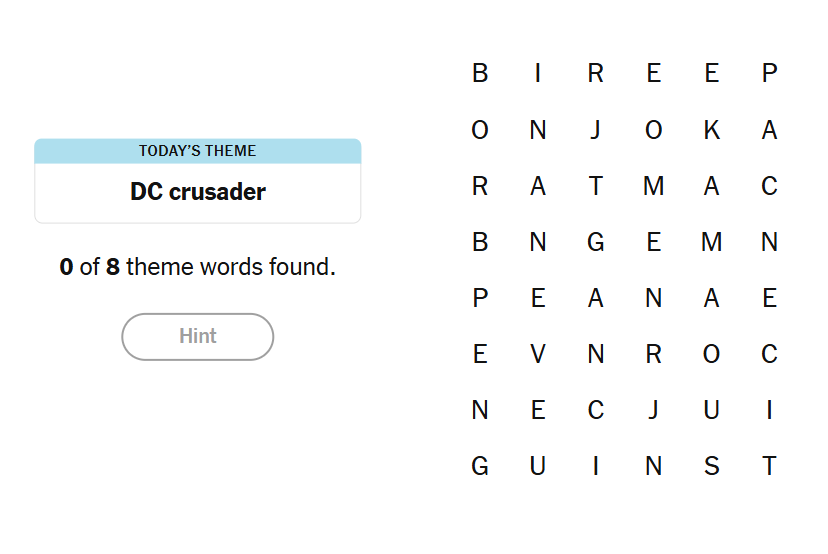Select the T in the bottom-right corner
The width and height of the screenshot is (828, 554).
769,466
